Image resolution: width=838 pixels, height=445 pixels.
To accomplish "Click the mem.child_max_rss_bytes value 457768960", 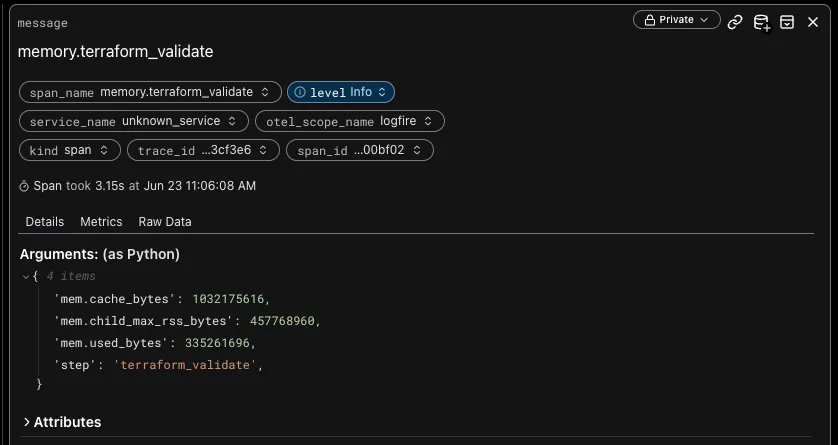I will 282,321.
